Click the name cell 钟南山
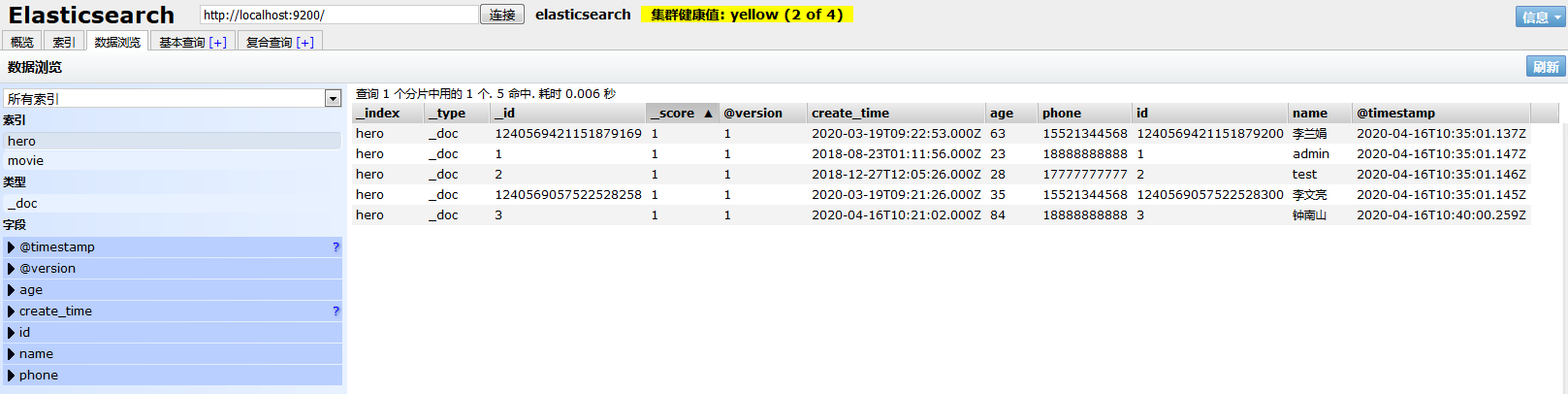1568x394 pixels. (x=1310, y=215)
